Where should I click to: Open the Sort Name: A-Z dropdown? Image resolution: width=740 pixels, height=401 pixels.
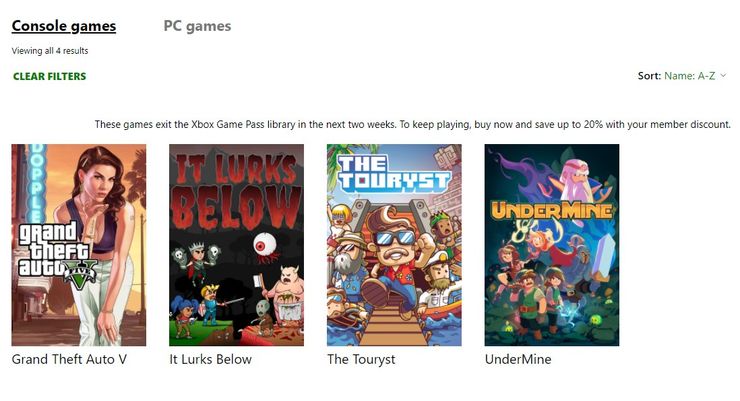click(681, 76)
